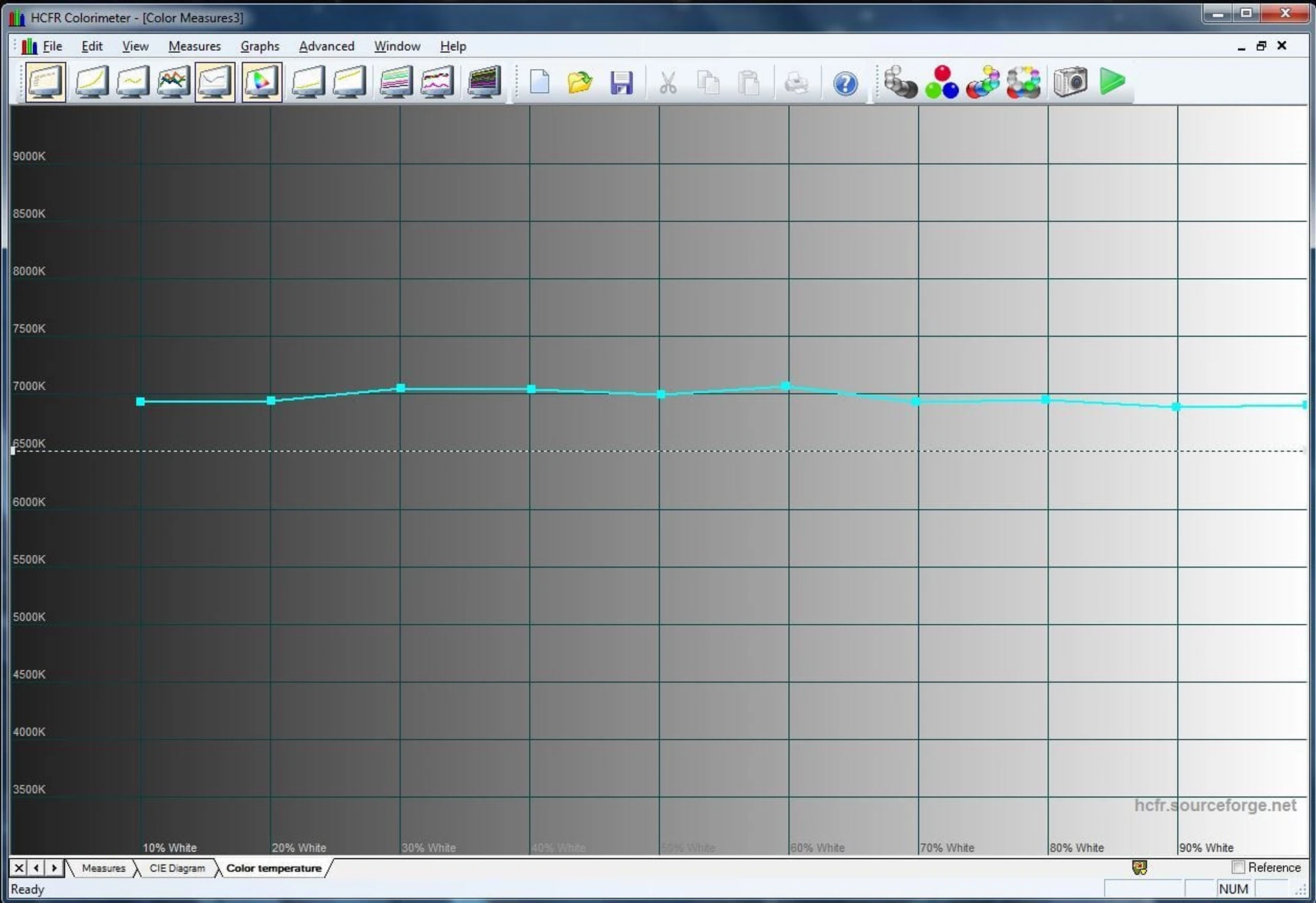The height and width of the screenshot is (903, 1316).
Task: Open the Help question mark icon
Action: pos(845,84)
